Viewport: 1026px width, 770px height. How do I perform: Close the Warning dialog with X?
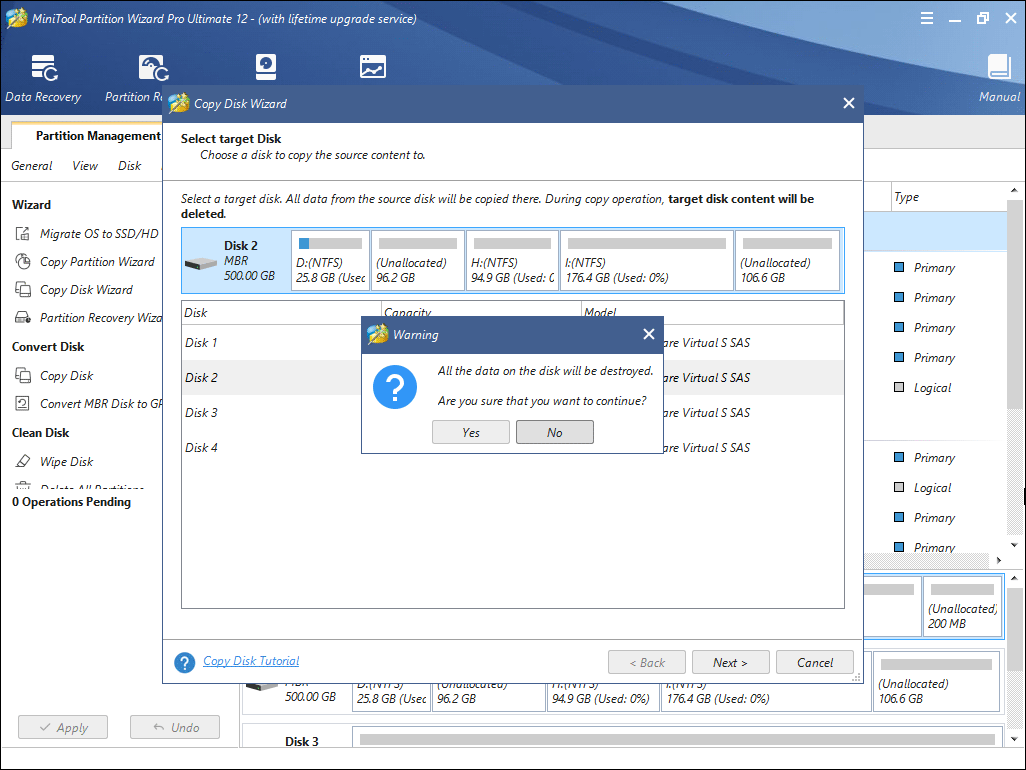coord(648,335)
